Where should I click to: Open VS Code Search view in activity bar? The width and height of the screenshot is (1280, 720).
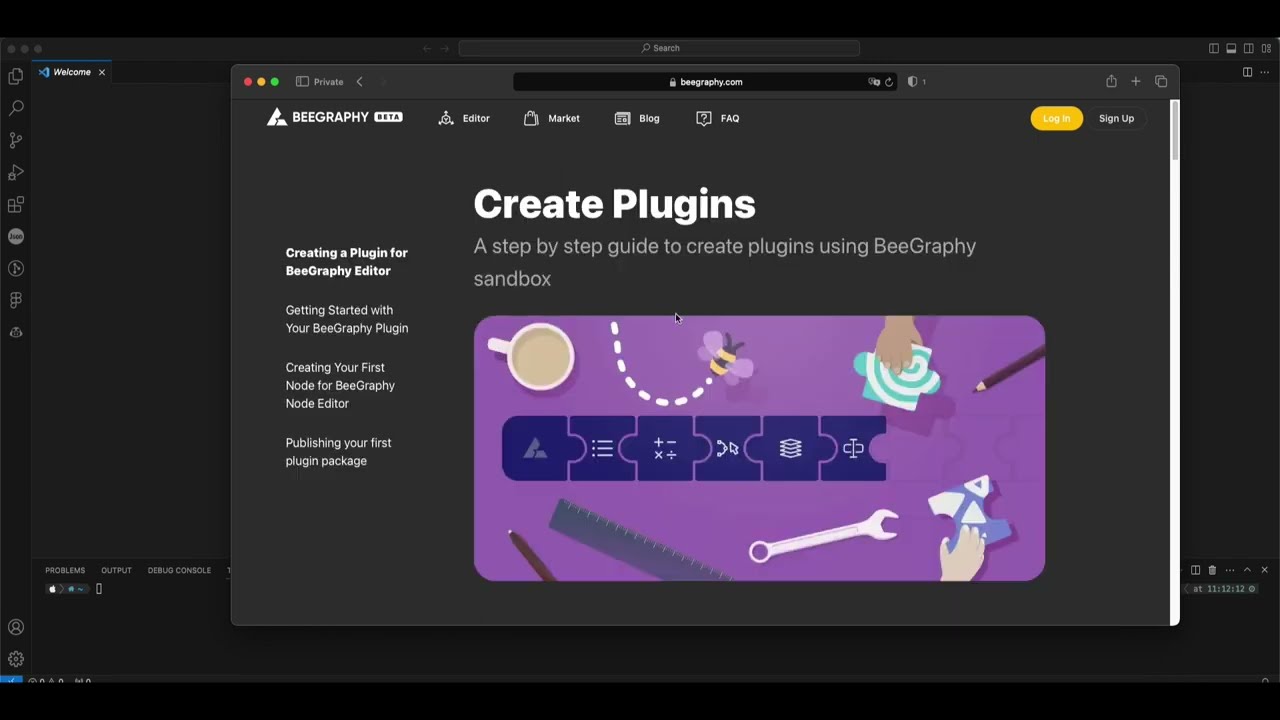16,108
